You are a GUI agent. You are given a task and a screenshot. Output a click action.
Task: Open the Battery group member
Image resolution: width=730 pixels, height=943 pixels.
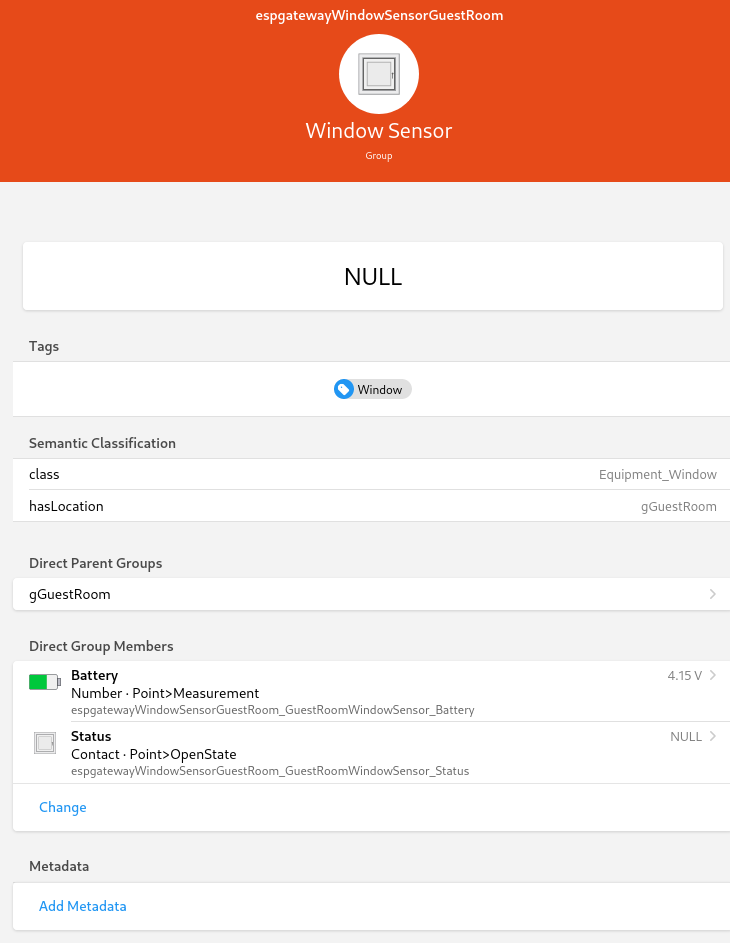point(371,692)
